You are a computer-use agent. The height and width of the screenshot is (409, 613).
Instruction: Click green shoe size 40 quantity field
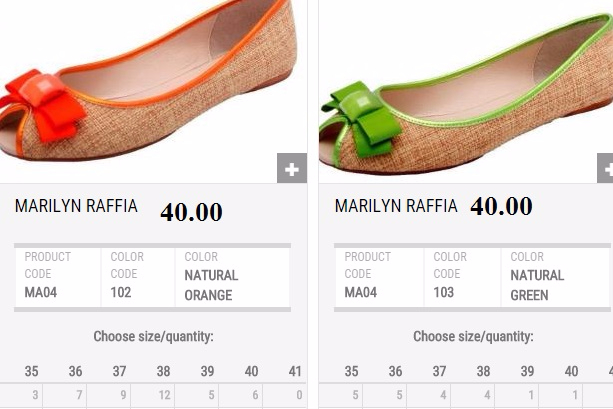(x=561, y=395)
